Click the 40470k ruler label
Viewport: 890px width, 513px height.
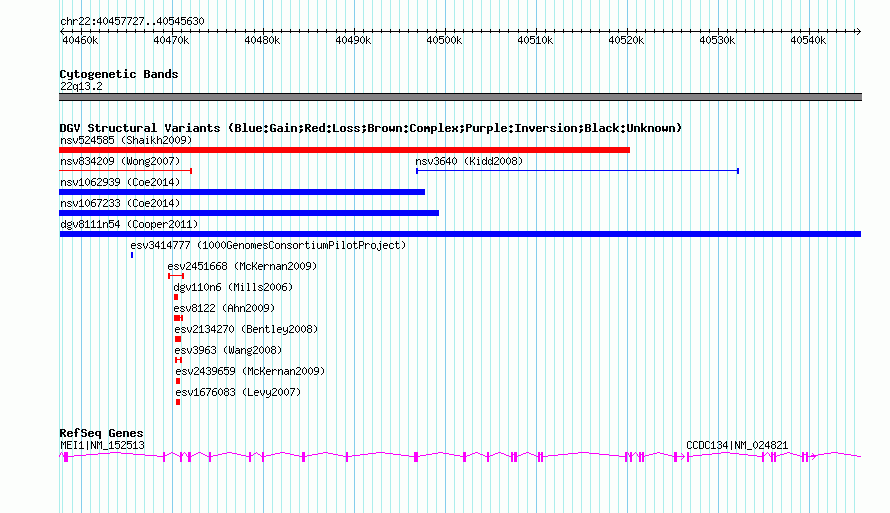(171, 40)
